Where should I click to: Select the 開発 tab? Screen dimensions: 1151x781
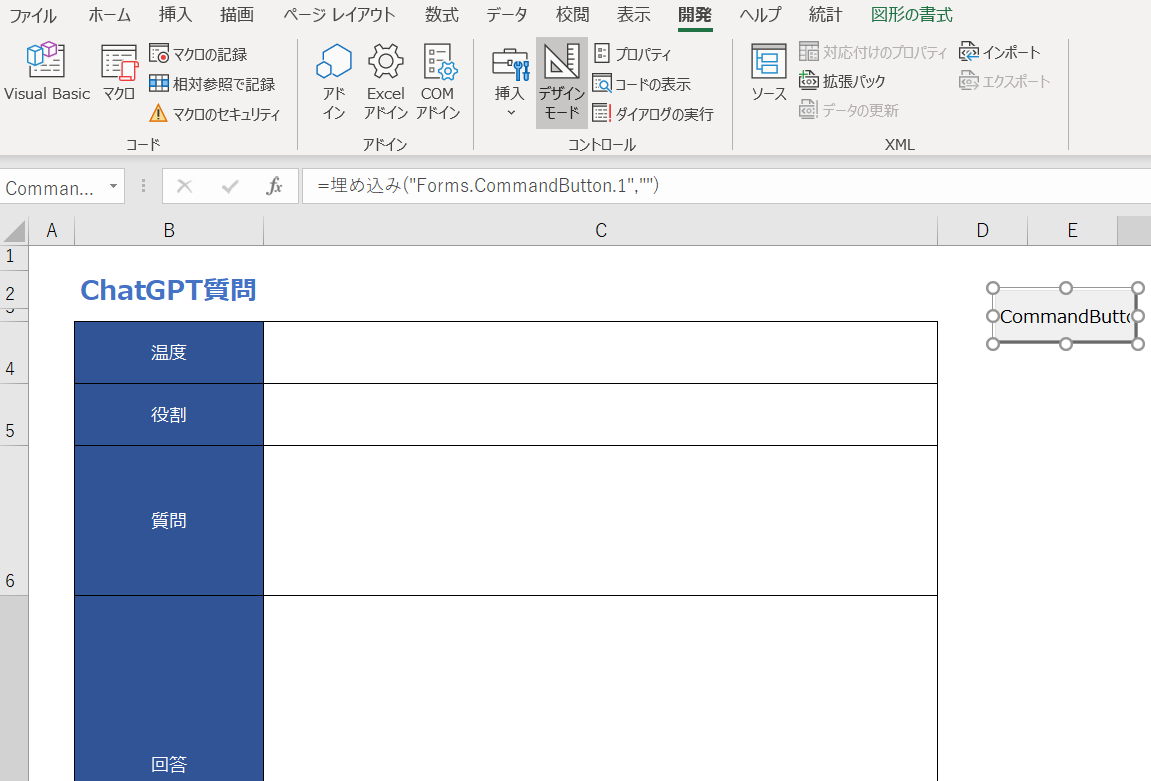pyautogui.click(x=694, y=15)
